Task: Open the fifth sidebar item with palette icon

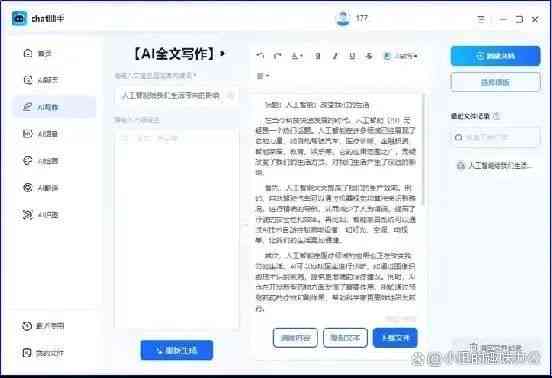Action: pos(40,161)
